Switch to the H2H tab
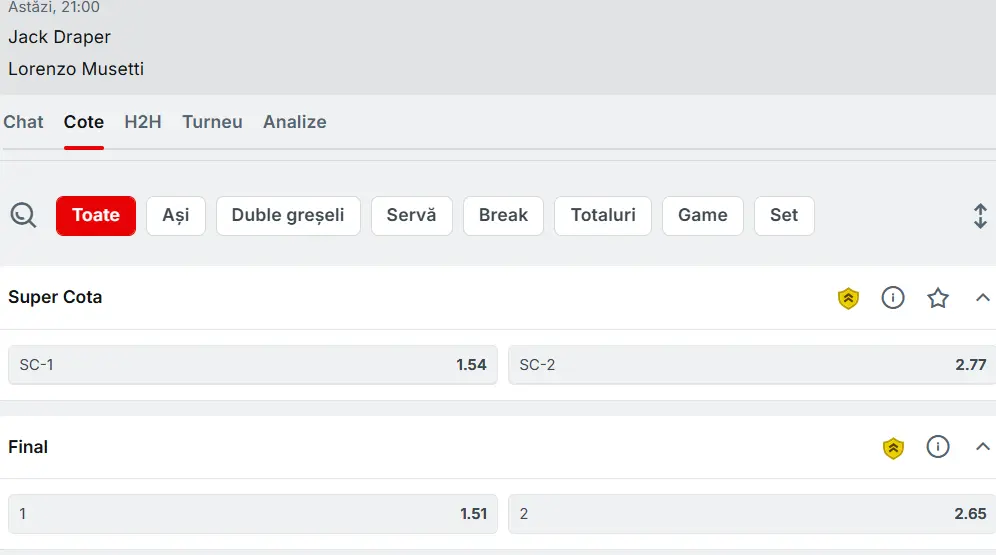The image size is (996, 555). [143, 122]
